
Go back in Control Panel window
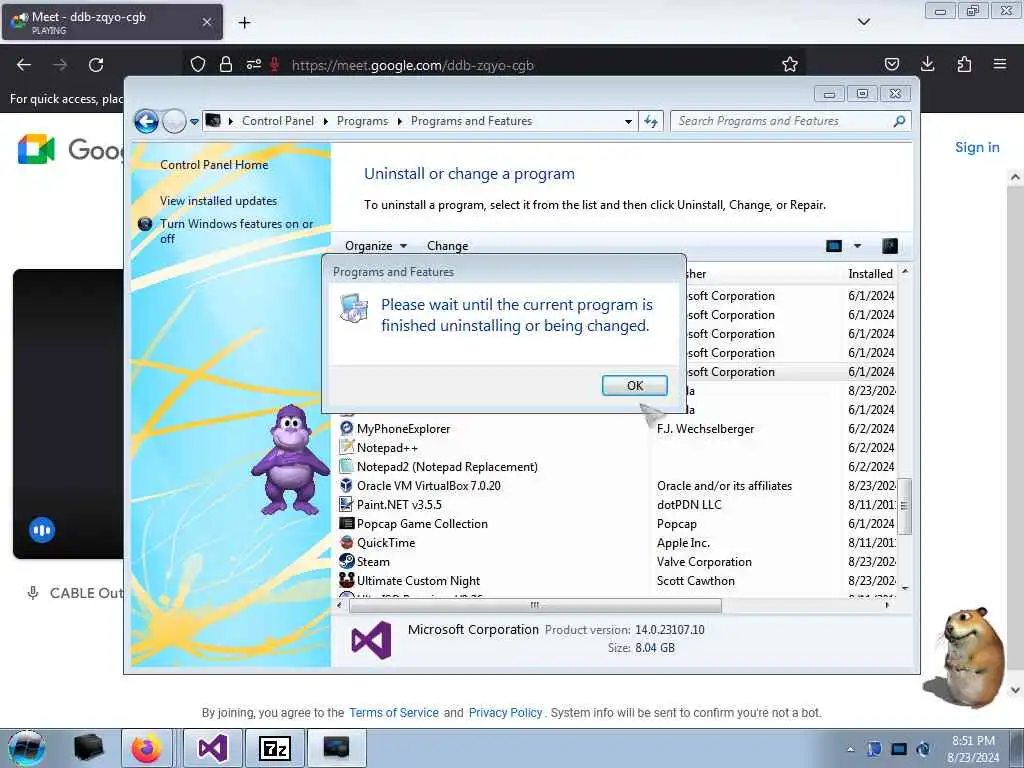coord(146,121)
